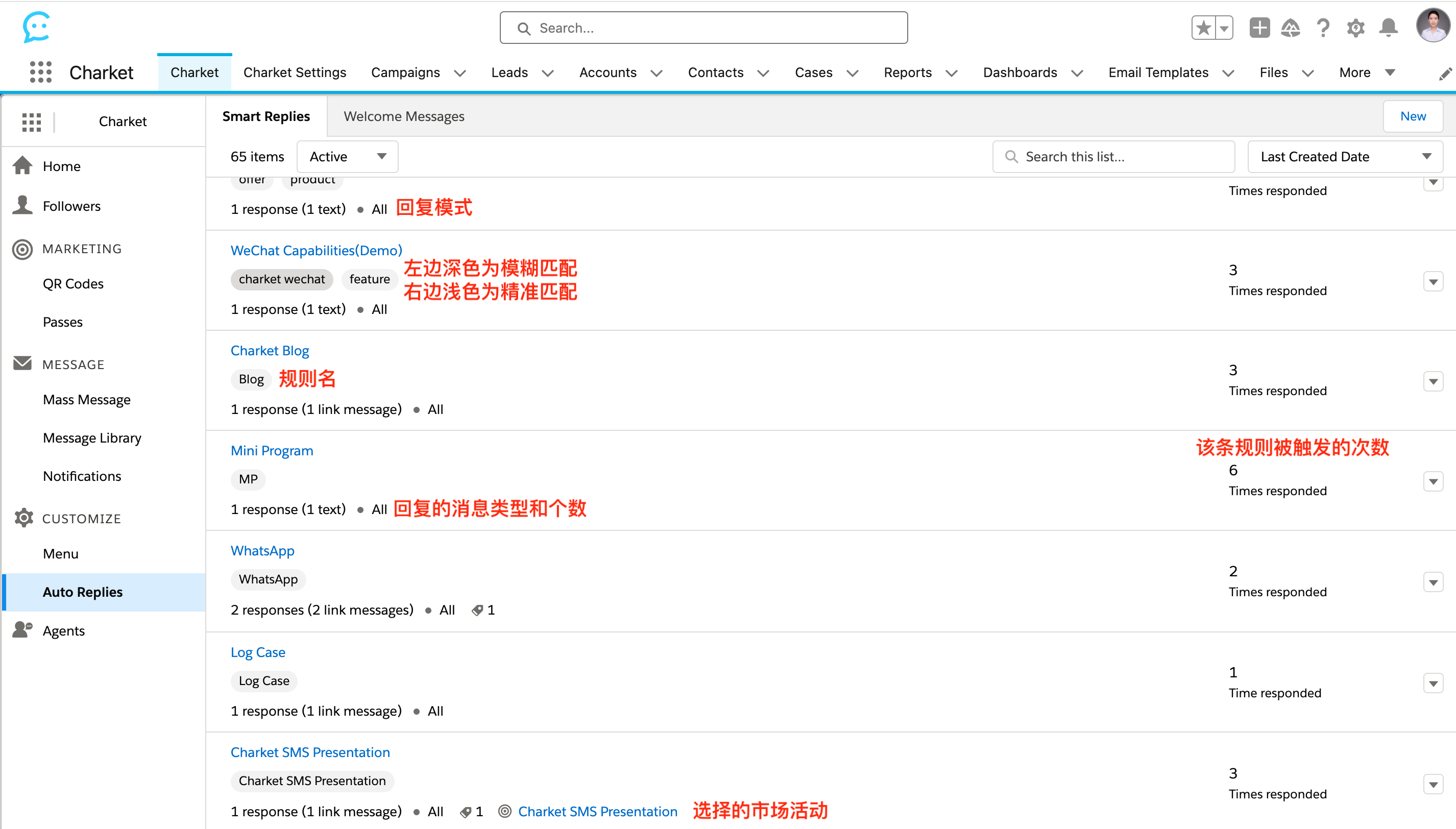This screenshot has height=829, width=1456.
Task: Click the charket wechat keyword pill
Action: coord(281,280)
